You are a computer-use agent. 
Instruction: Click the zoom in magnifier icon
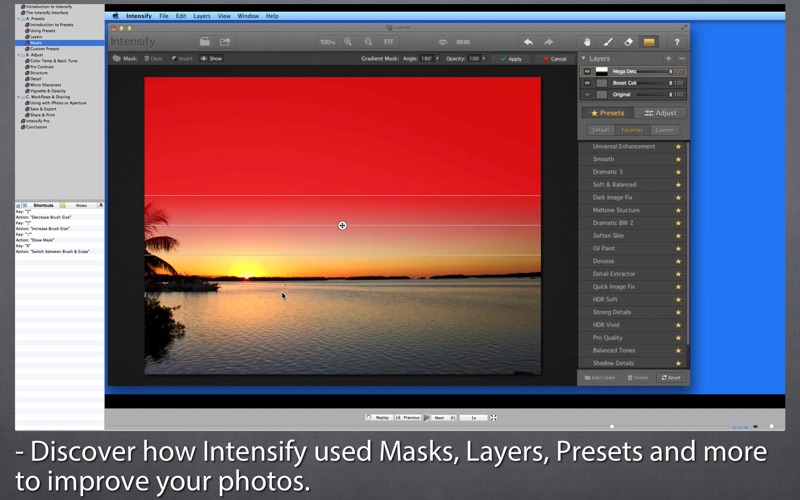coord(348,42)
